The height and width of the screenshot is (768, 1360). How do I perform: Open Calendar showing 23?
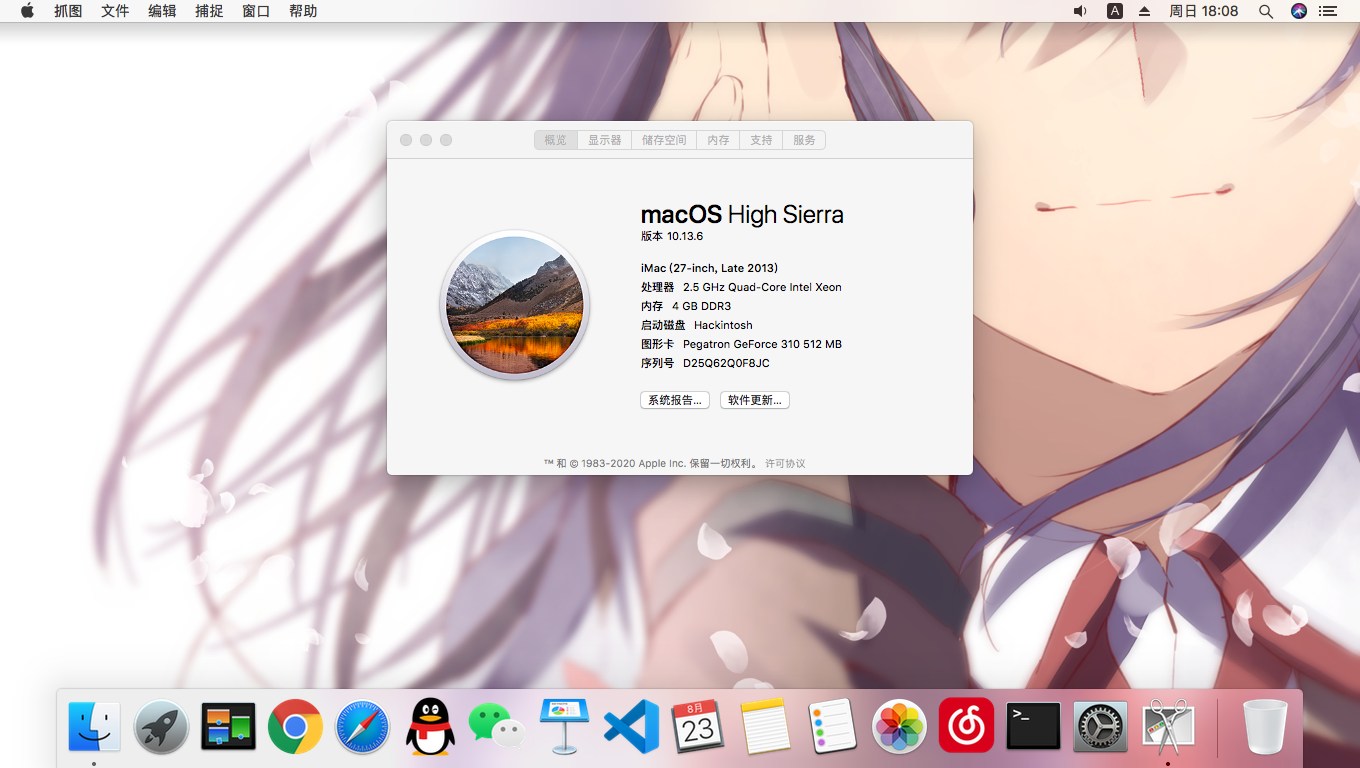[698, 726]
